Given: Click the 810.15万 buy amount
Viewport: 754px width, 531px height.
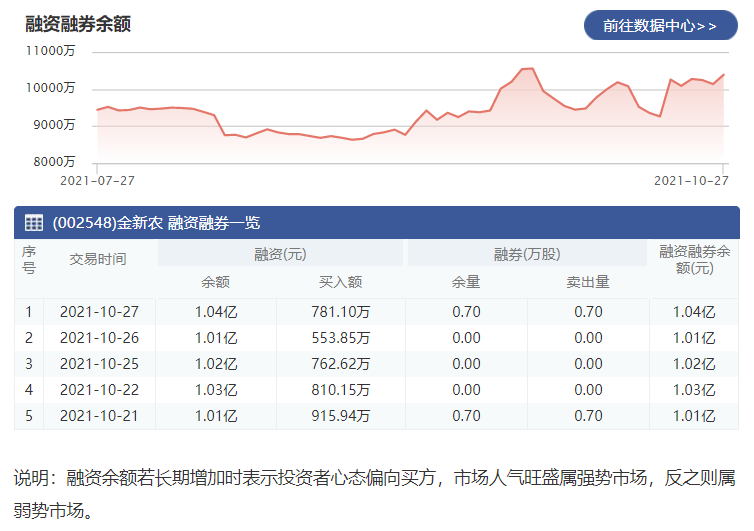Looking at the screenshot, I should click(340, 390).
